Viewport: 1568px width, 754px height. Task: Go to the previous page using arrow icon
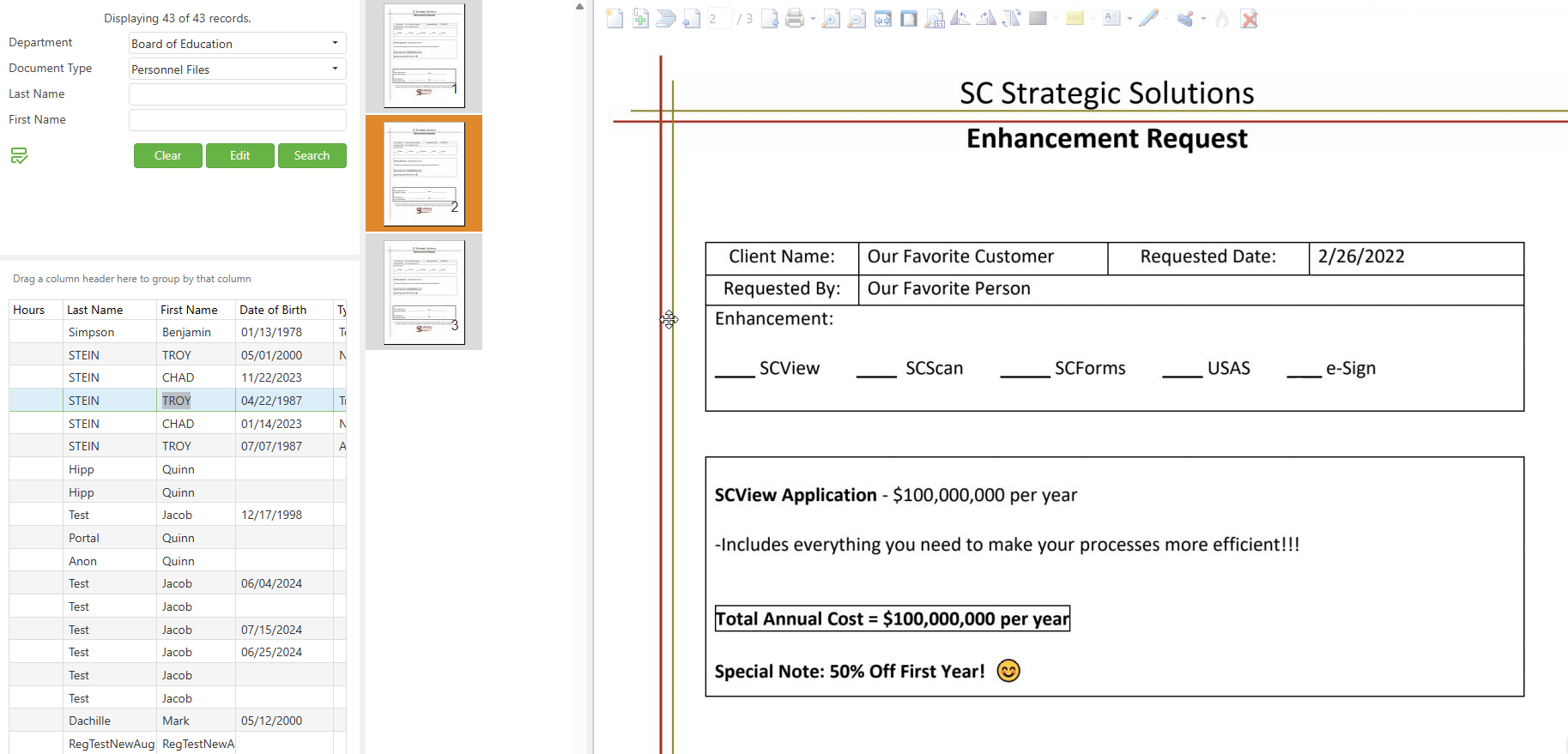coord(692,18)
